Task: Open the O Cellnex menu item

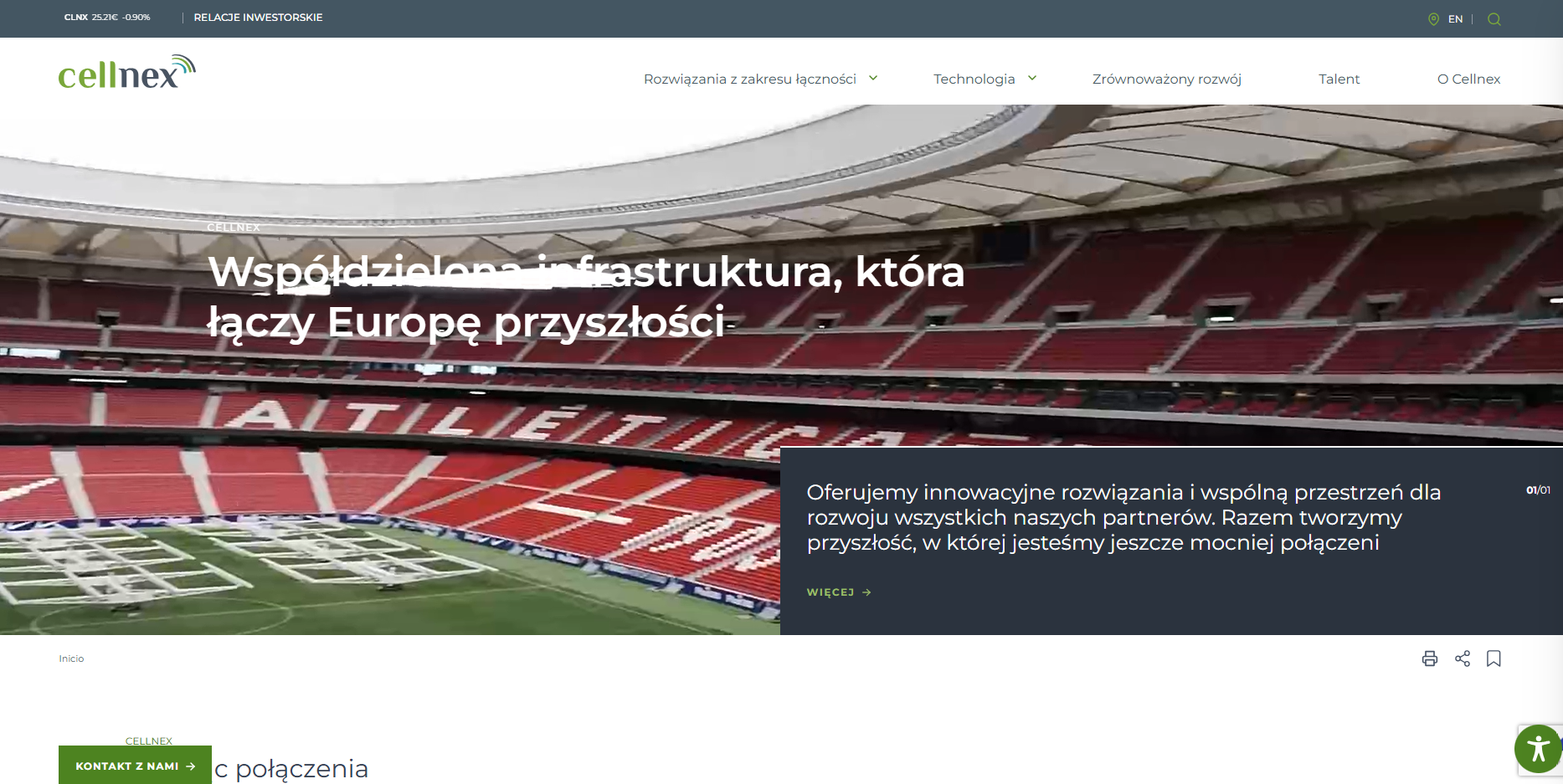Action: (x=1468, y=79)
